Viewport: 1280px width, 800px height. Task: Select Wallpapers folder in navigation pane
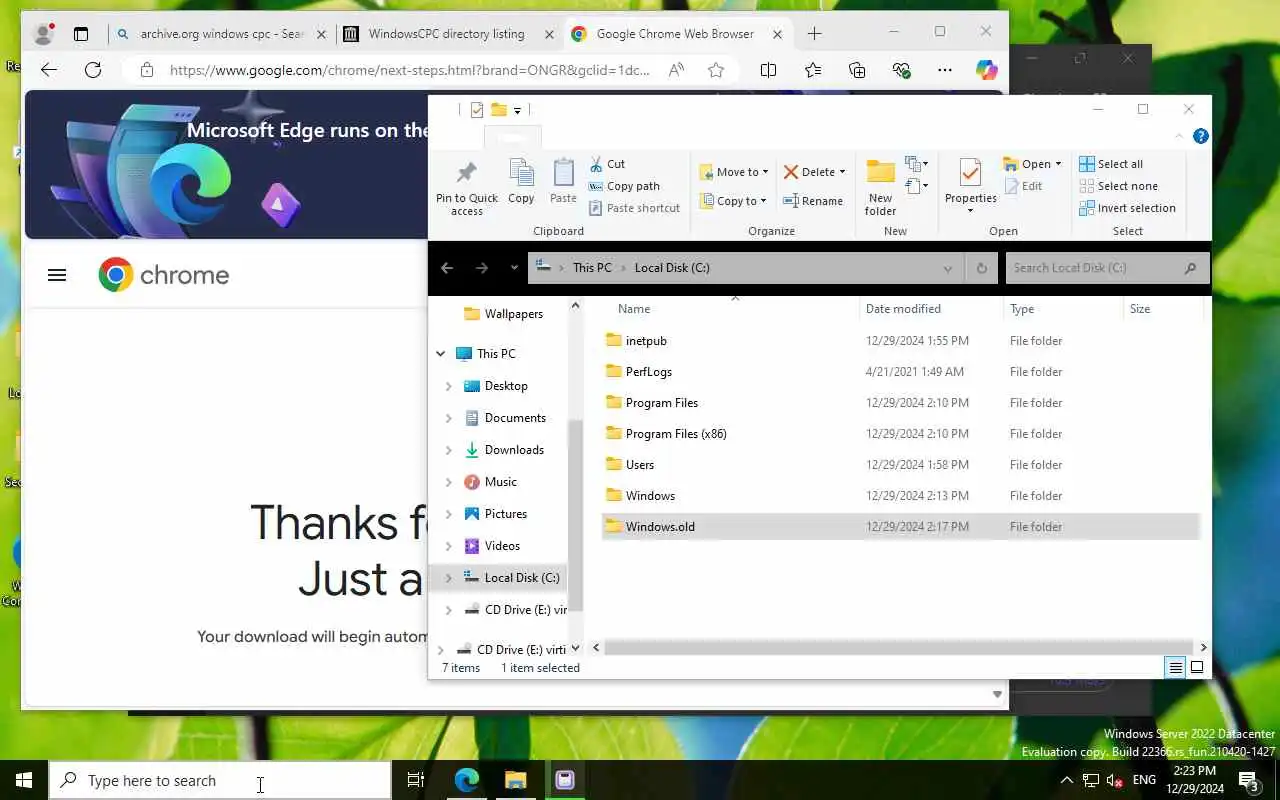tap(513, 314)
